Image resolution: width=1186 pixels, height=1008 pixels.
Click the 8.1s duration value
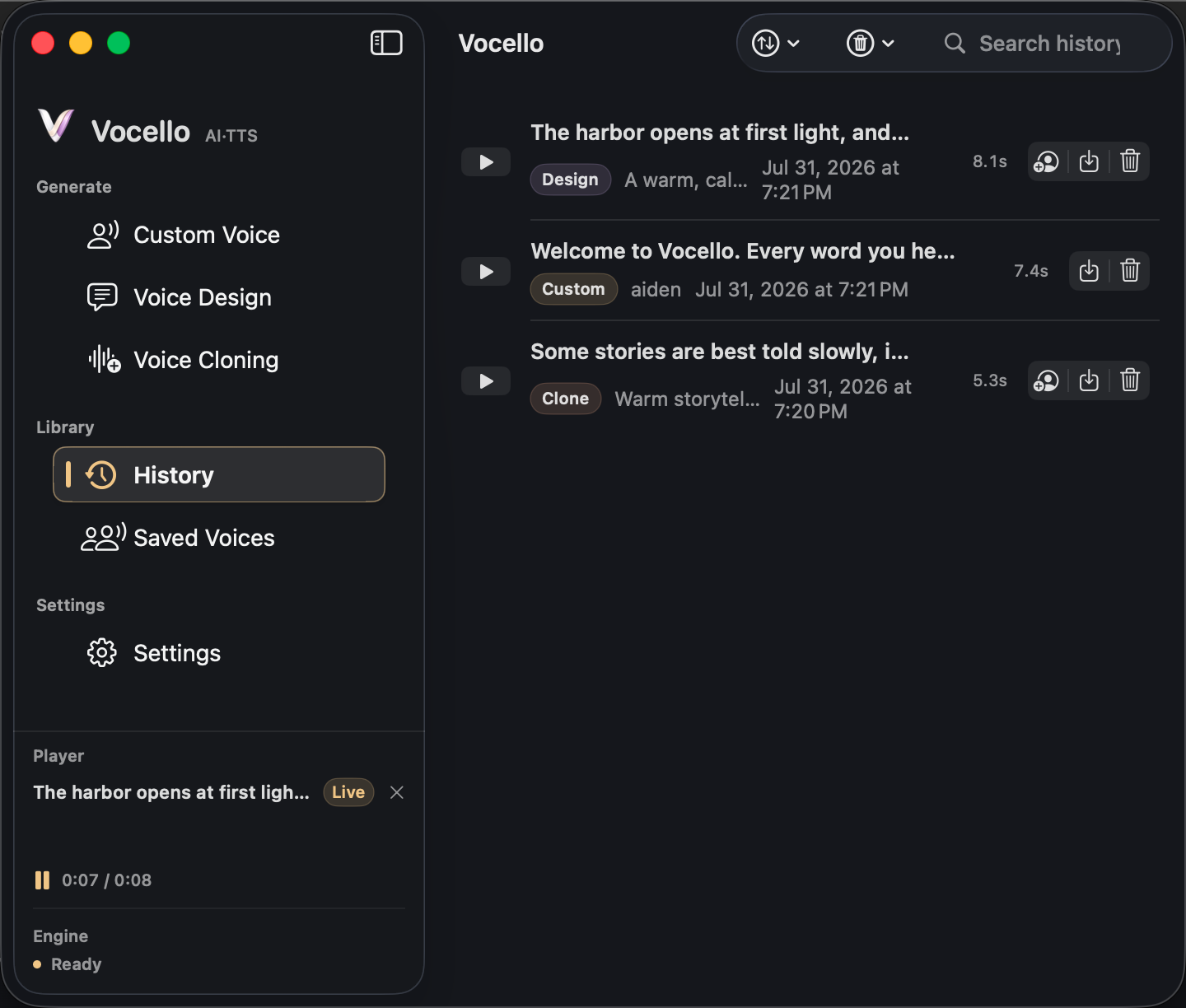989,161
